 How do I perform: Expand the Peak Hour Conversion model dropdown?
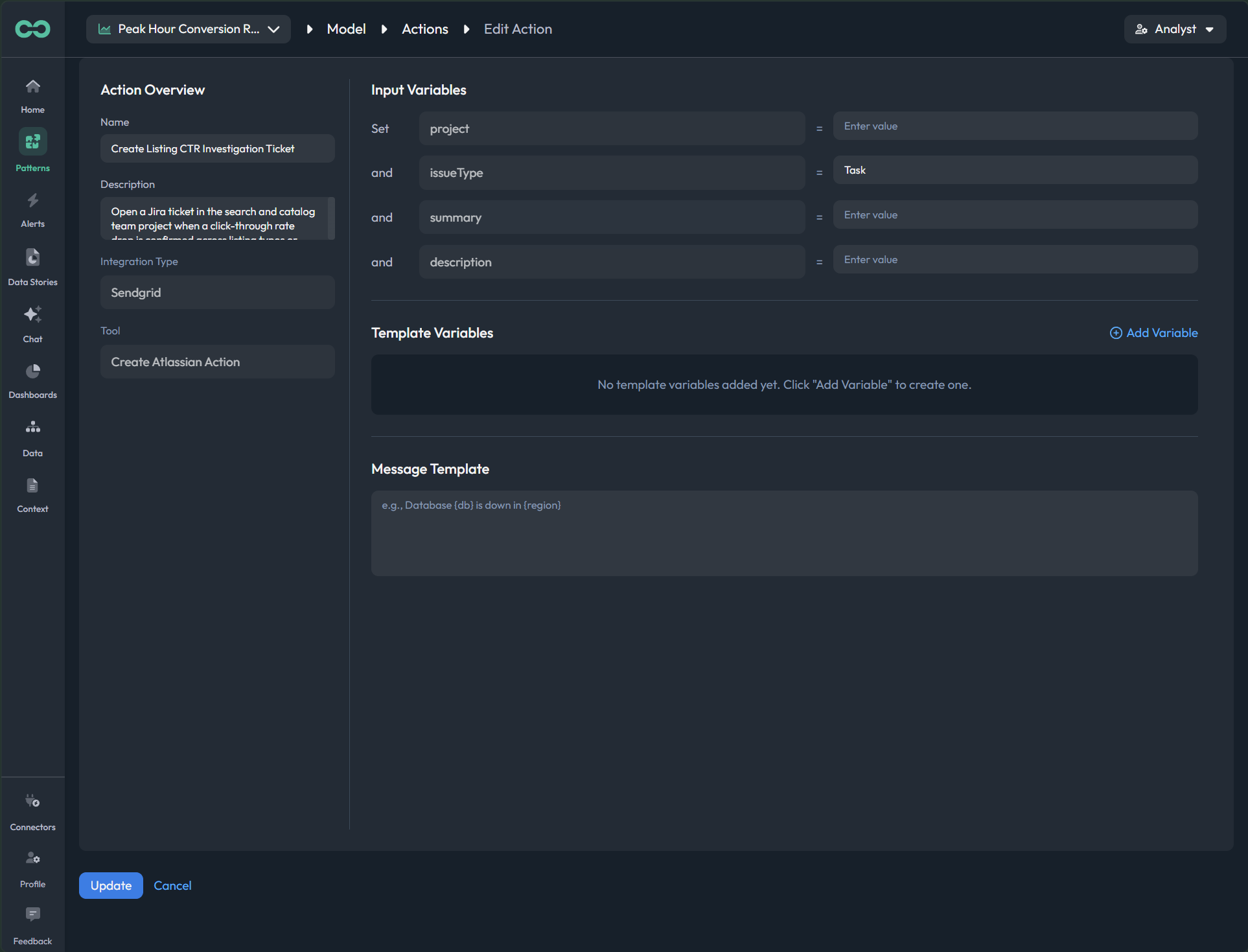pos(188,29)
